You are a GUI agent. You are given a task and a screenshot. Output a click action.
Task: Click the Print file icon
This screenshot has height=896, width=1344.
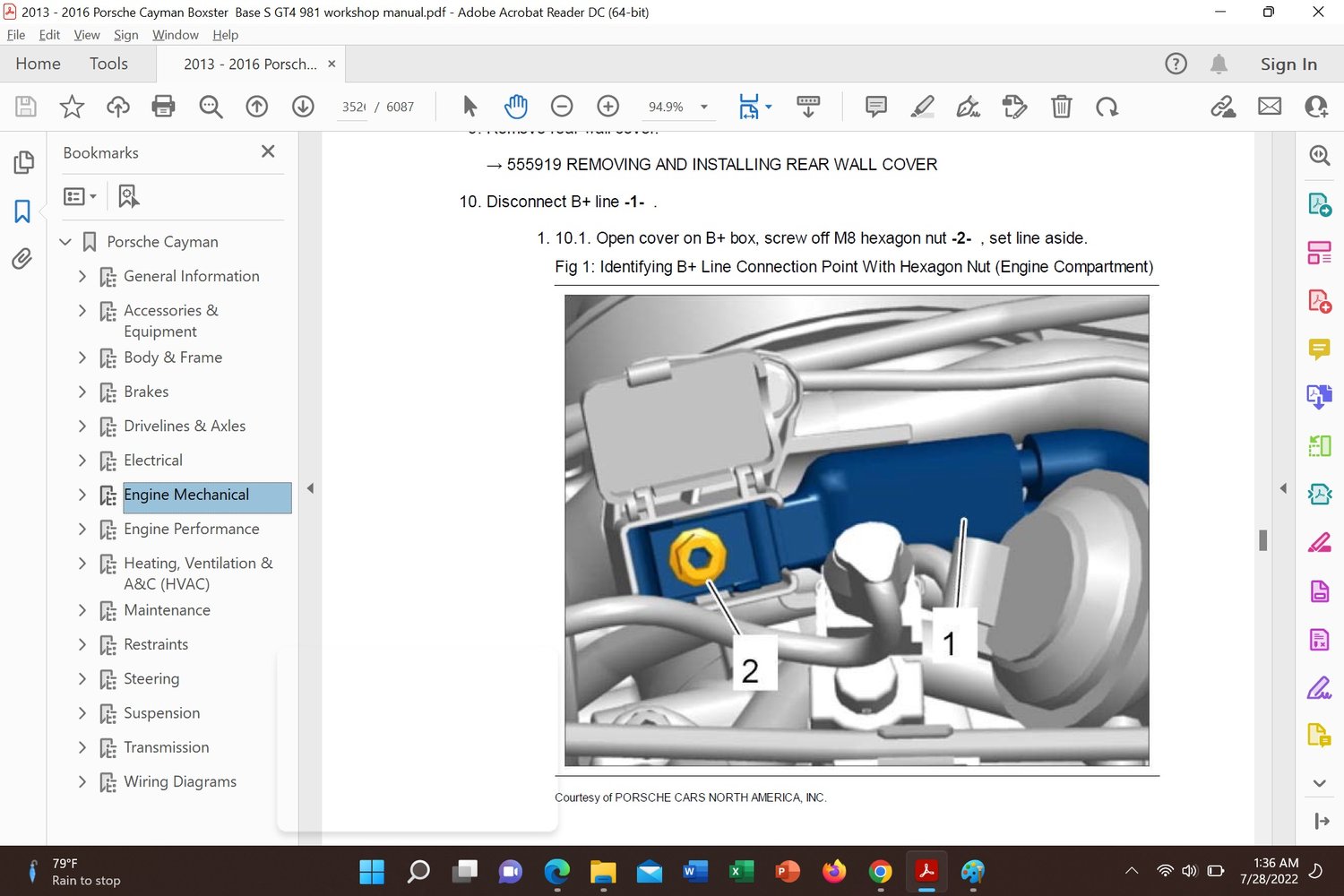[x=164, y=107]
